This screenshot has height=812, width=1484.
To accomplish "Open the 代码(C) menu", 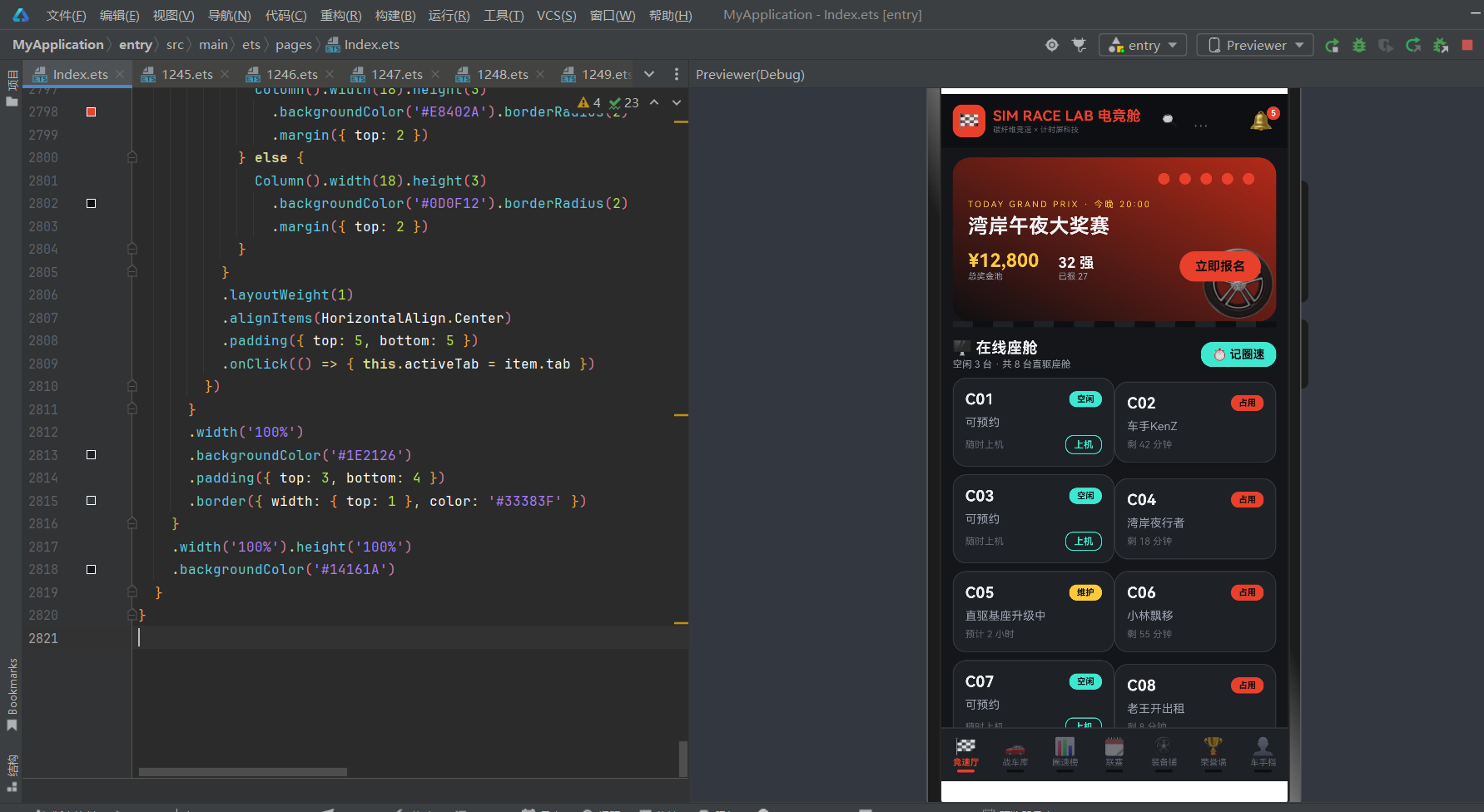I will pyautogui.click(x=285, y=15).
